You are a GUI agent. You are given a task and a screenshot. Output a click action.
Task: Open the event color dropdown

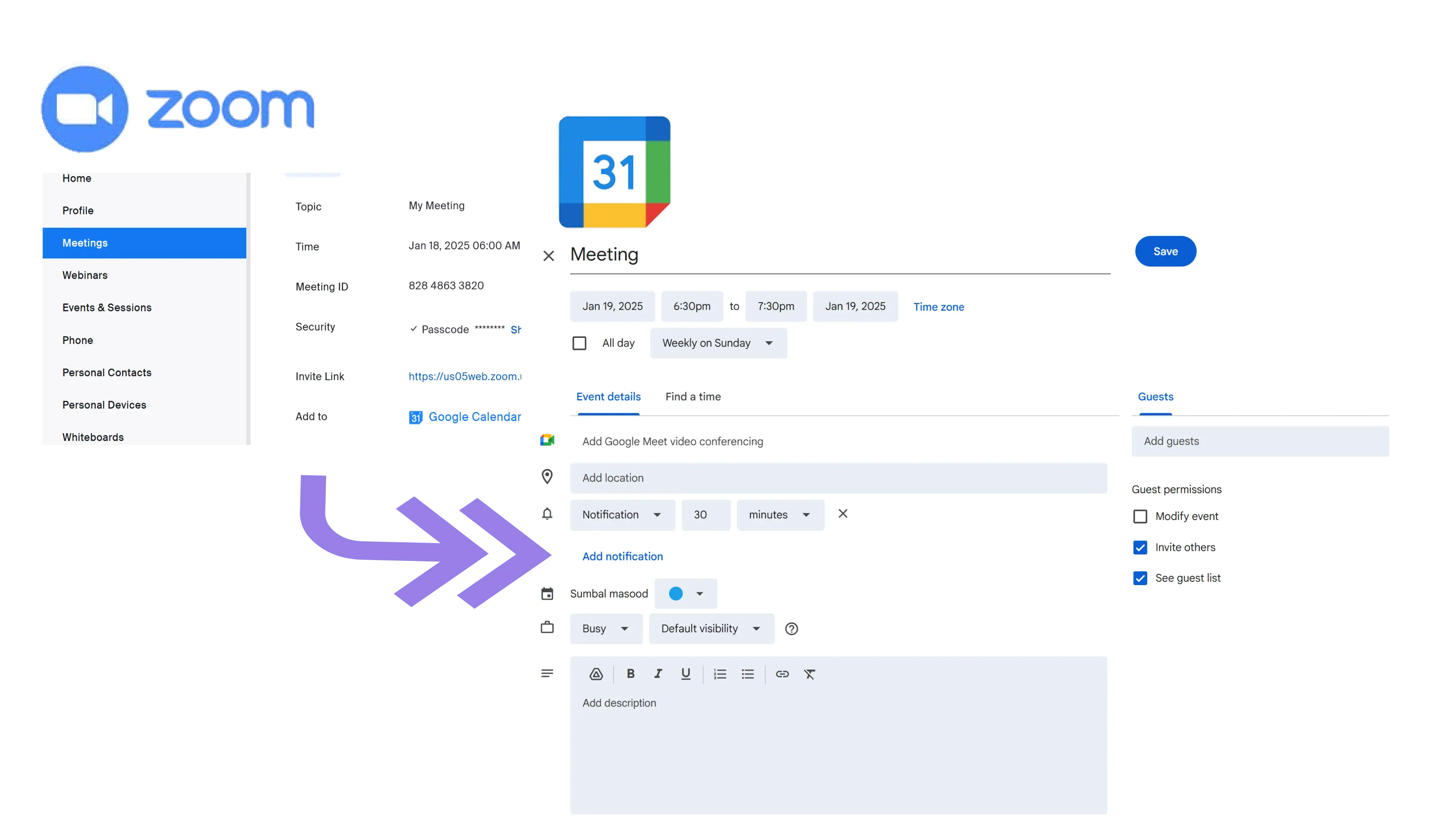click(x=685, y=593)
